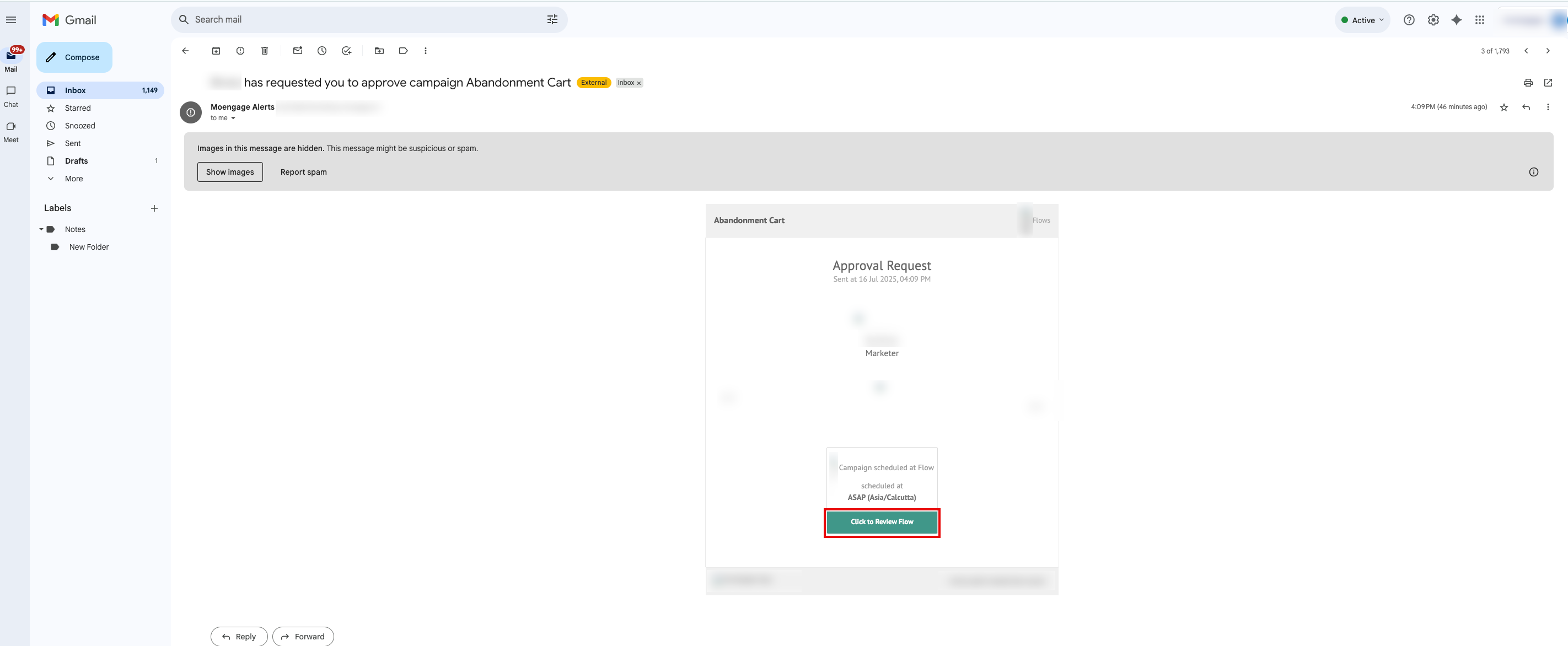The width and height of the screenshot is (1568, 646).
Task: Mark email as unread
Action: 298,51
